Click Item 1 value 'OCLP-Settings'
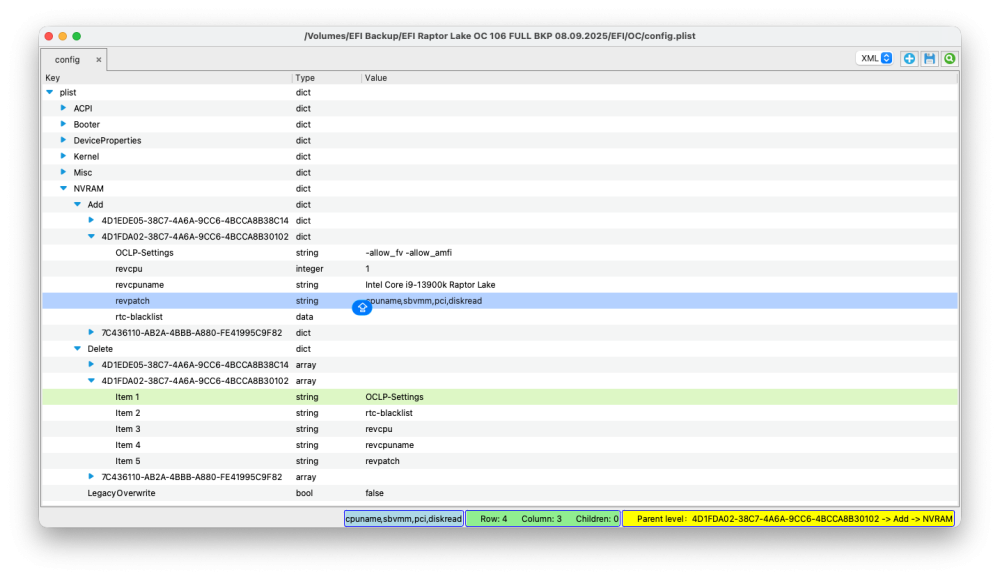The height and width of the screenshot is (579, 1000). [x=394, y=397]
